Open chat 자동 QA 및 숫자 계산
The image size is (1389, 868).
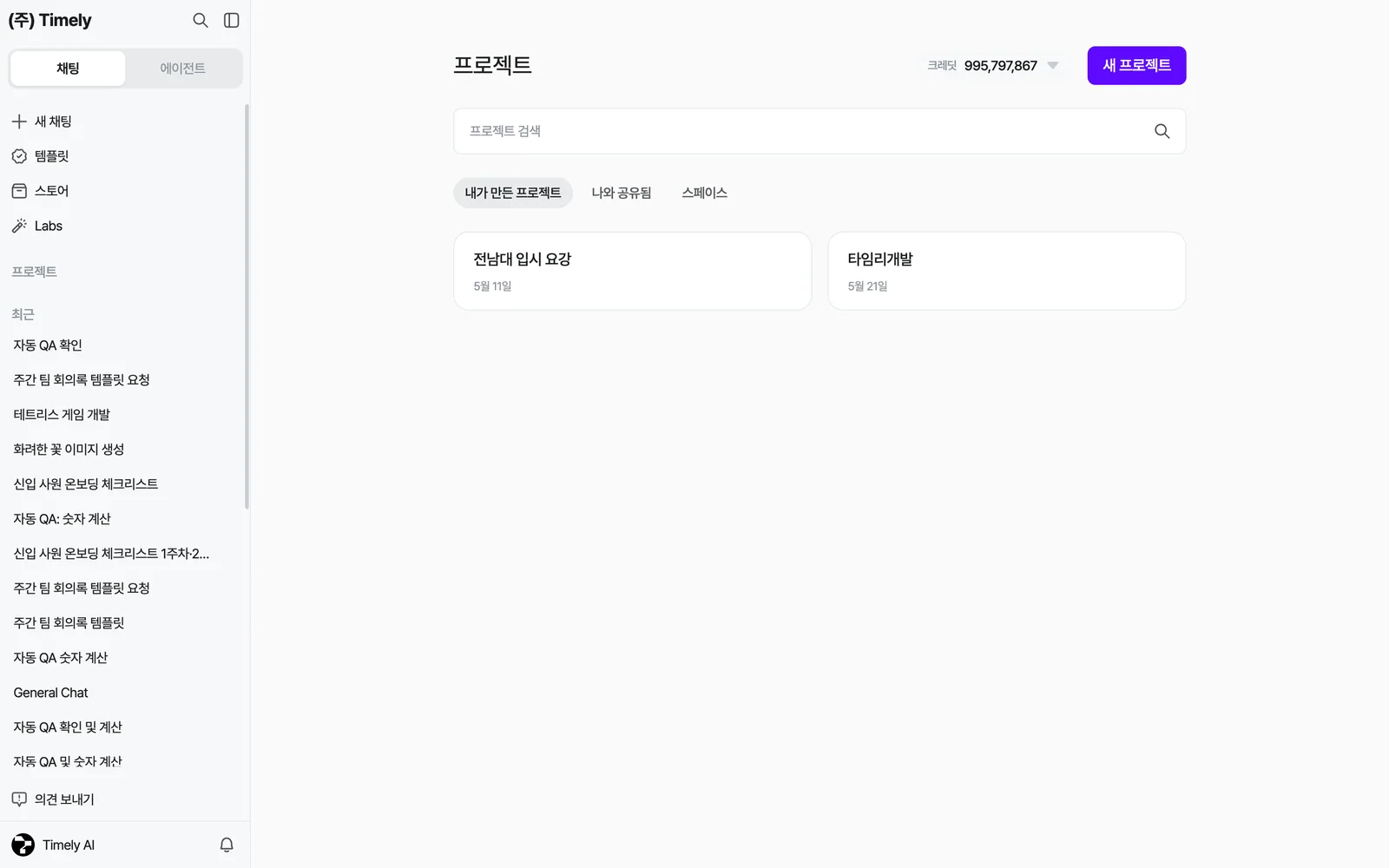122,762
